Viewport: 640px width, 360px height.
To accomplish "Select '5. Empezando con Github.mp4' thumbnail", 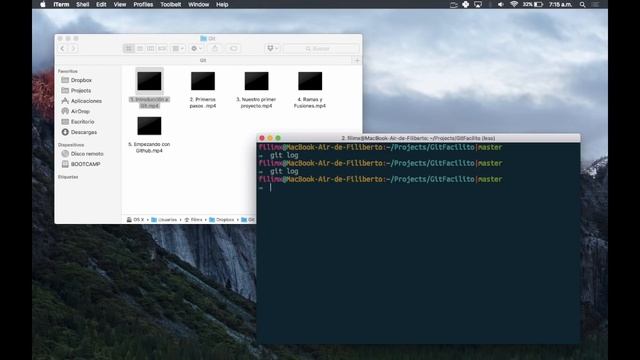I will point(149,126).
